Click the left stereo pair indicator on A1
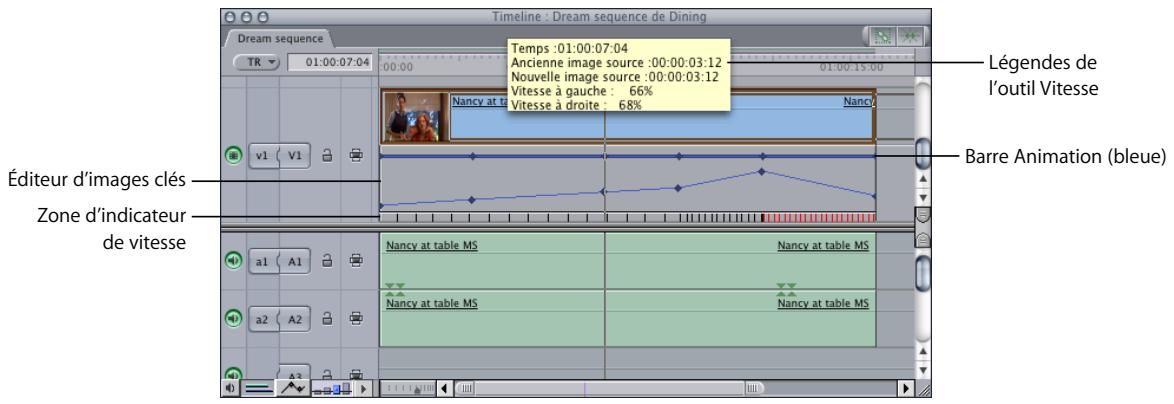Image resolution: width=1174 pixels, height=404 pixels. [x=395, y=289]
